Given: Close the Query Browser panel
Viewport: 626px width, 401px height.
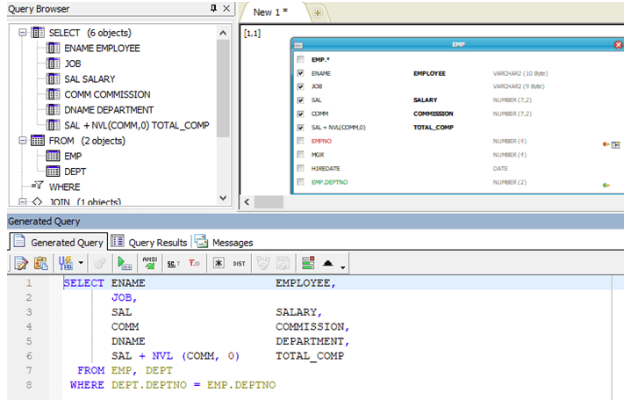Looking at the screenshot, I should tap(226, 8).
